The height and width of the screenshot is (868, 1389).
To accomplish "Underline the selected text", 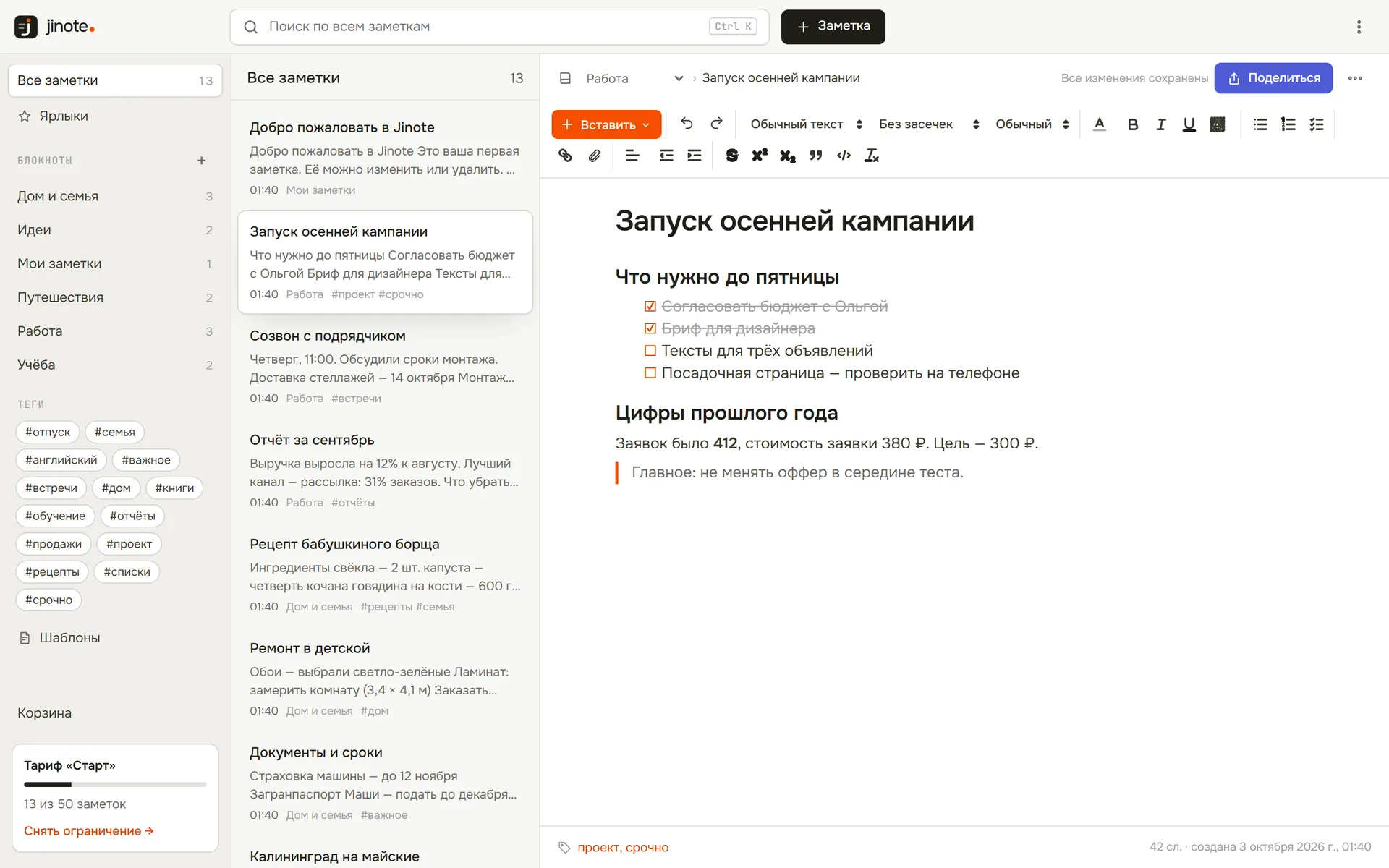I will pyautogui.click(x=1189, y=124).
